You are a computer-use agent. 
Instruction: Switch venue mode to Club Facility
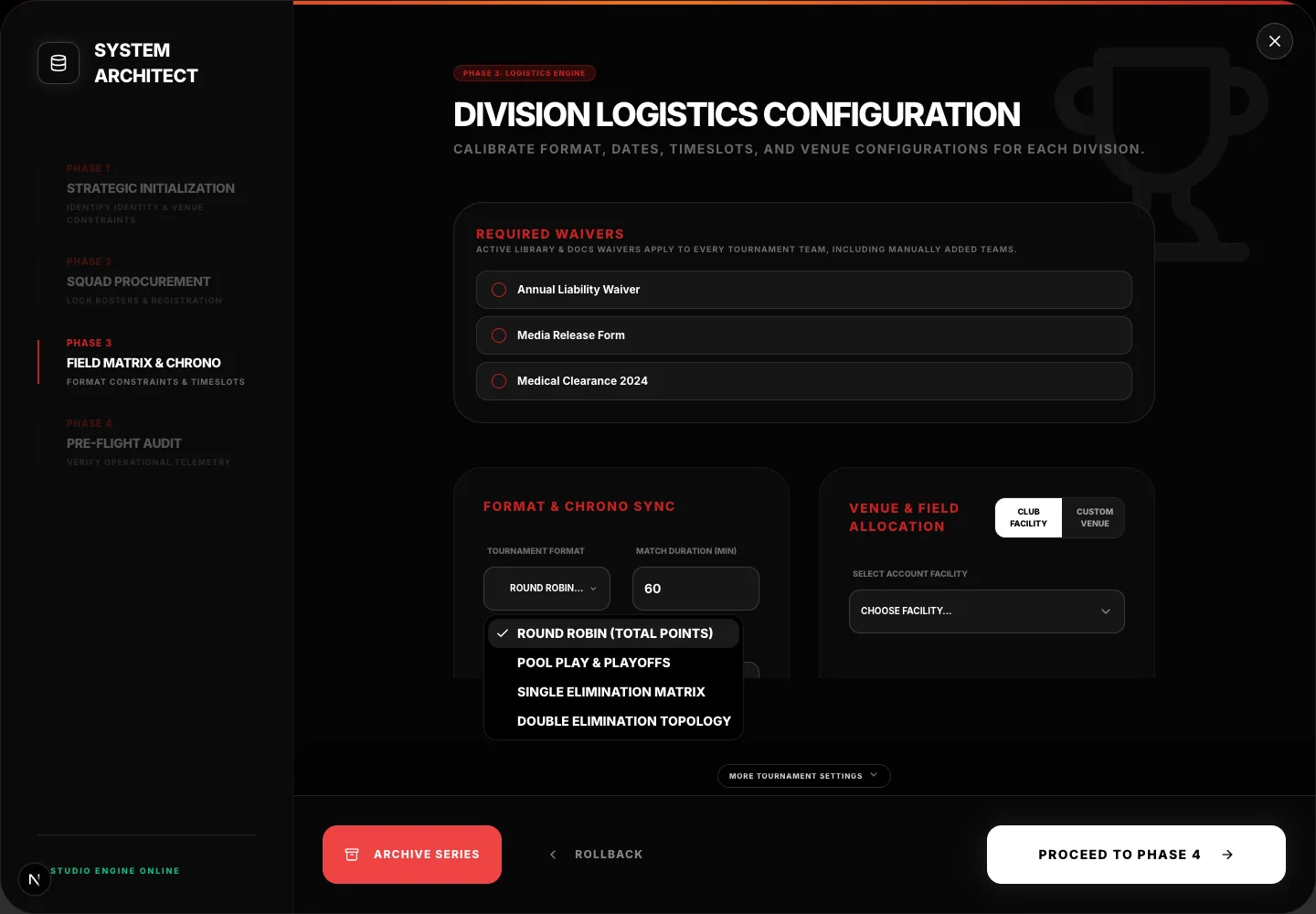coord(1028,517)
